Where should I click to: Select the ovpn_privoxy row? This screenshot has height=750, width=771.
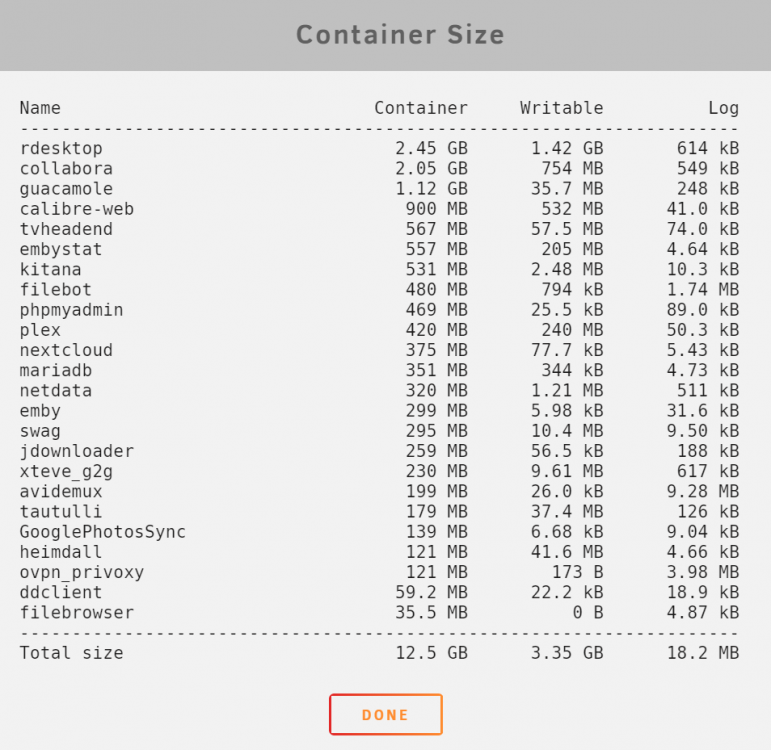pos(379,572)
